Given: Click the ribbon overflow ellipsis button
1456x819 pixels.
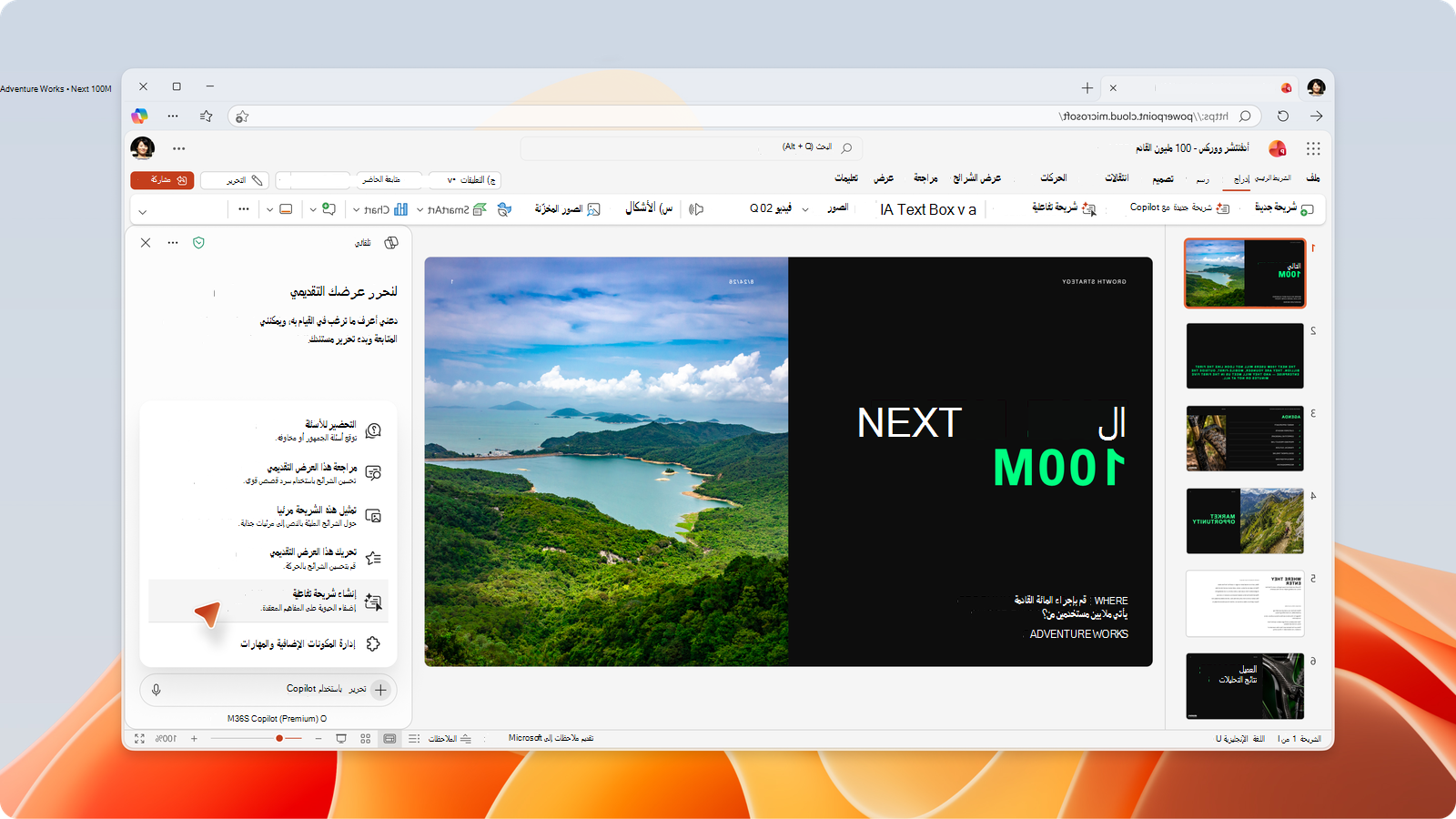Looking at the screenshot, I should [x=244, y=209].
